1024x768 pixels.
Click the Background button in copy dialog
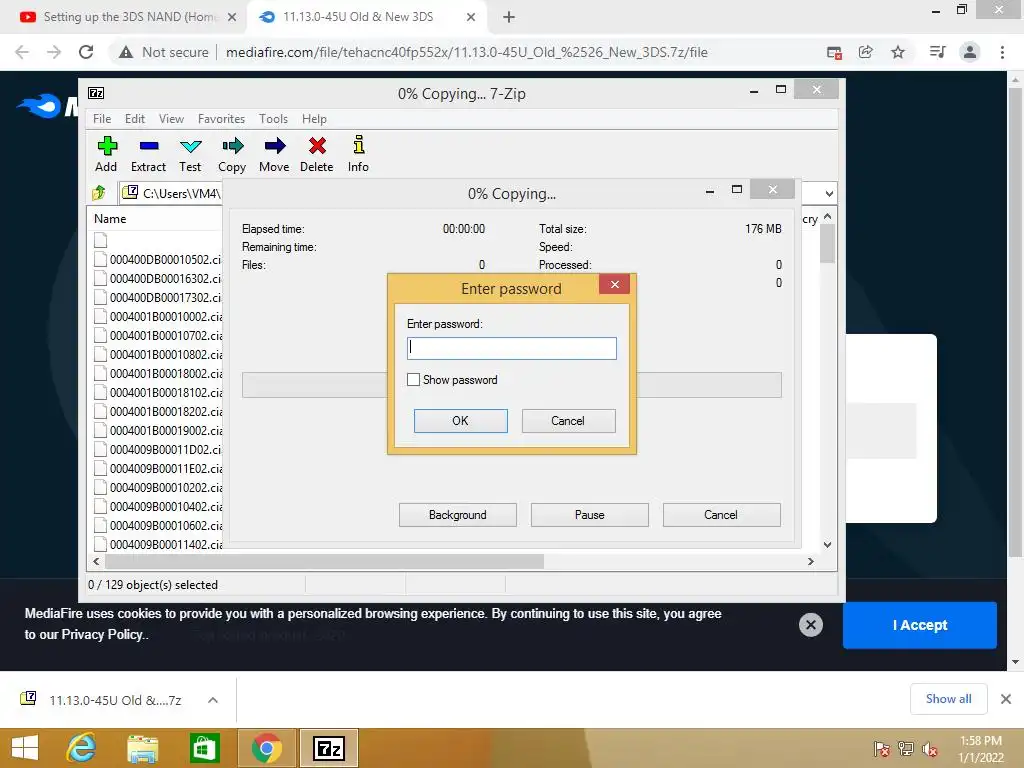pyautogui.click(x=458, y=515)
